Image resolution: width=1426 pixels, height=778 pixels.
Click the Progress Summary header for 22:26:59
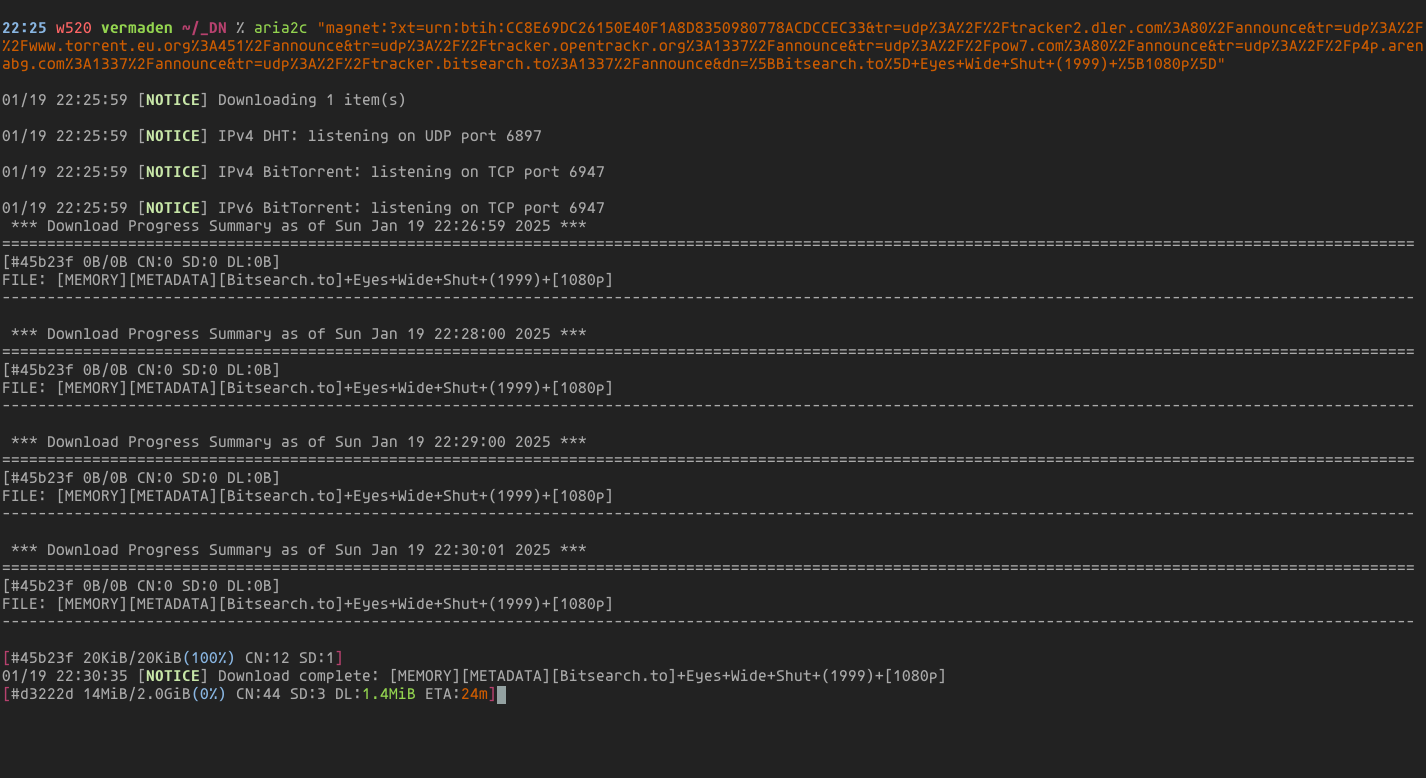click(299, 226)
